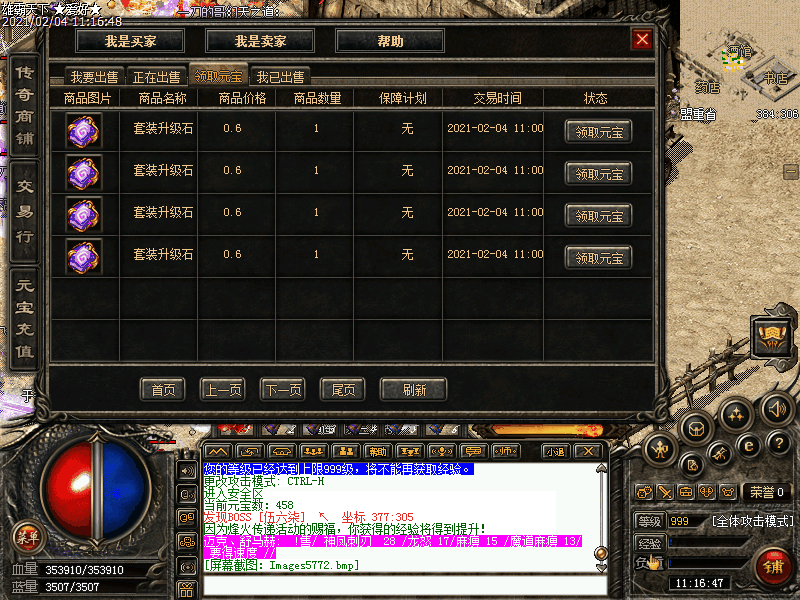The height and width of the screenshot is (600, 800).
Task: Click the first 套装升级石 item thumbnail
Action: 84,130
